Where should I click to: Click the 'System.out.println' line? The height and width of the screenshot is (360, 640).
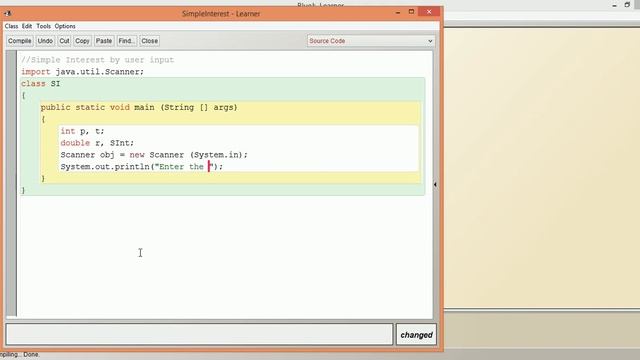tap(142, 167)
